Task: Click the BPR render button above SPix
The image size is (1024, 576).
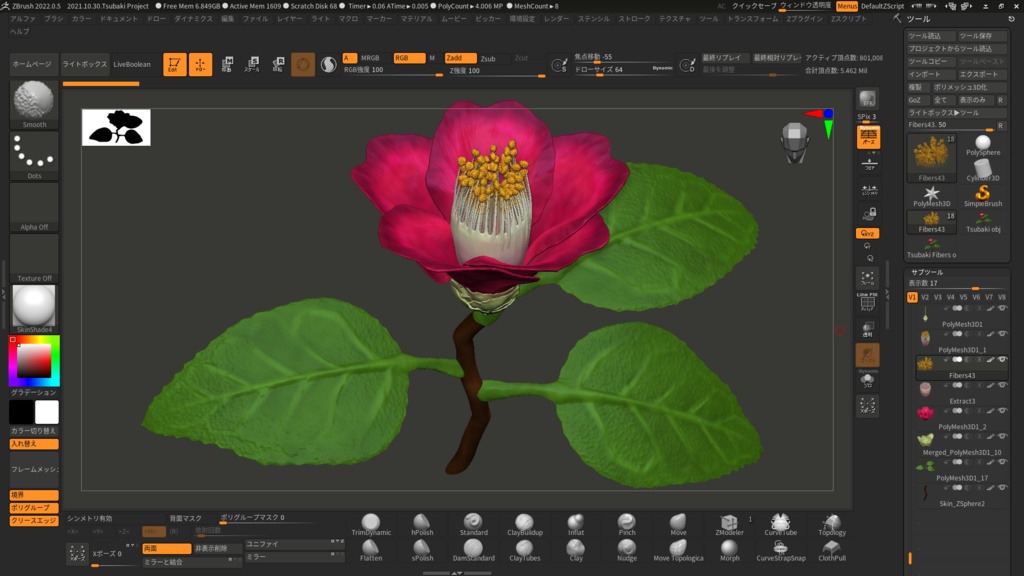Action: click(867, 99)
